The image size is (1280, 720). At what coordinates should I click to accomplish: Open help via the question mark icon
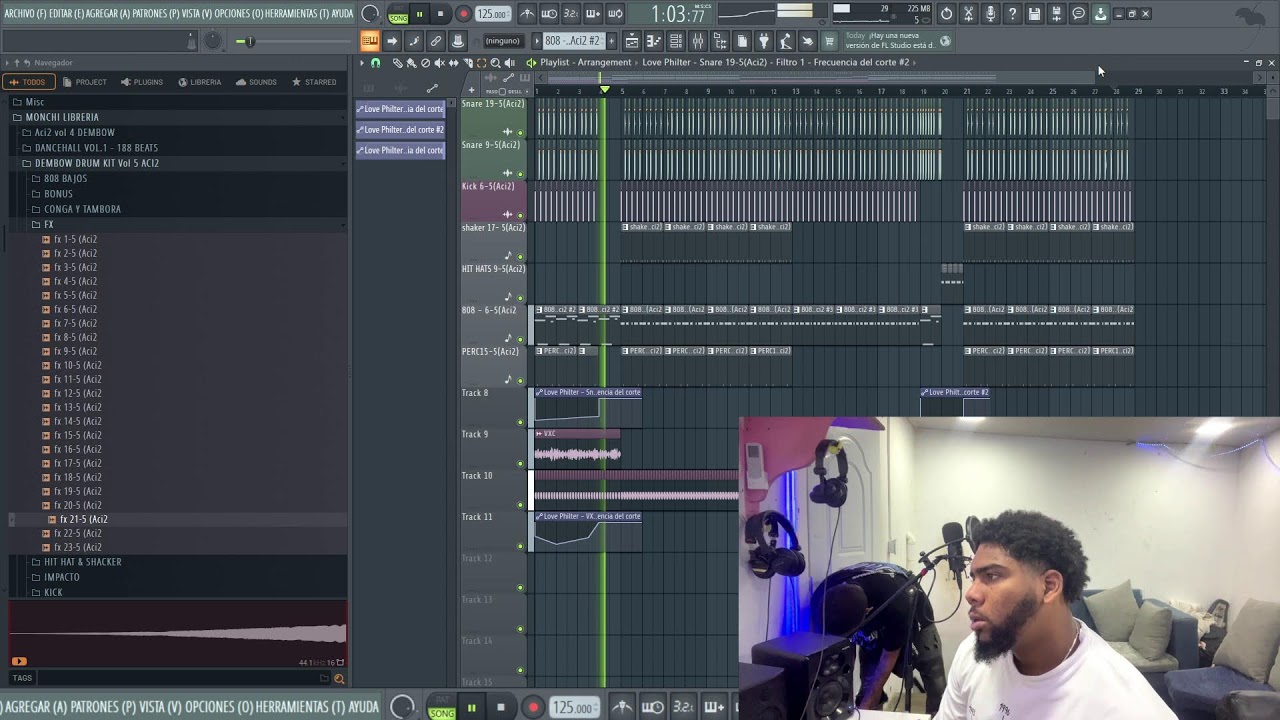pos(1012,14)
